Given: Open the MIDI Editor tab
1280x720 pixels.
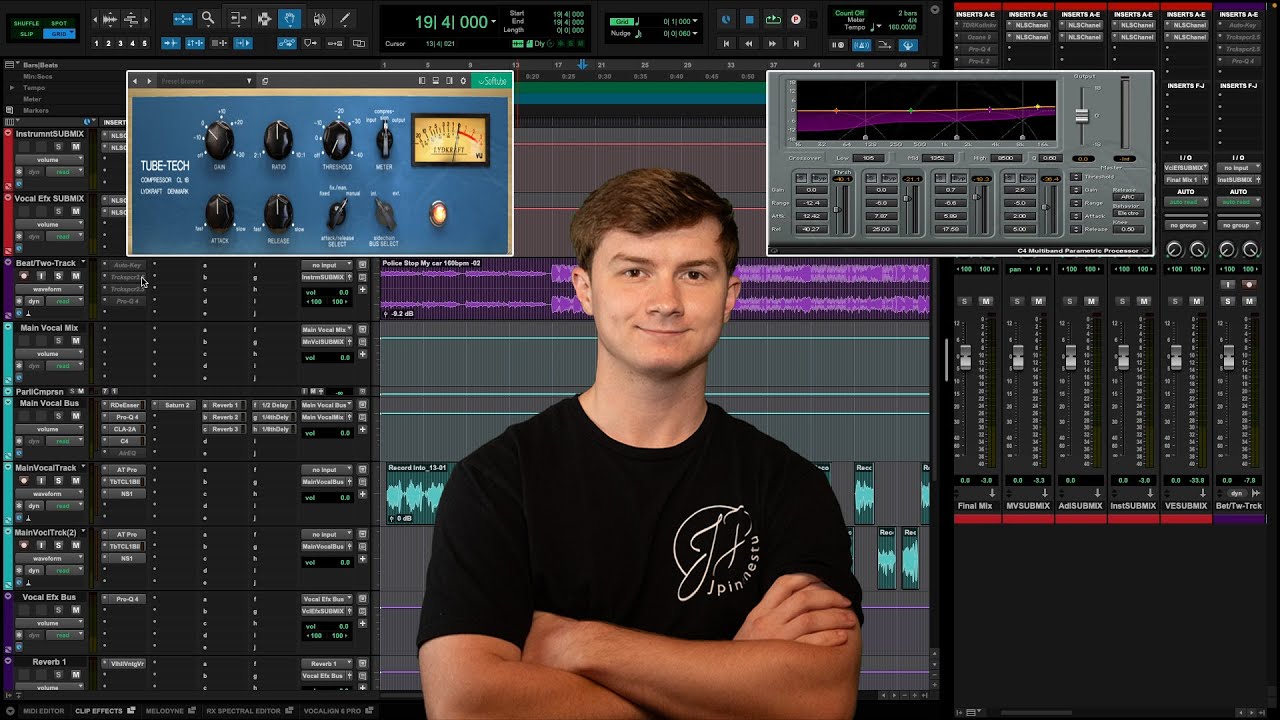Looking at the screenshot, I should pyautogui.click(x=43, y=711).
